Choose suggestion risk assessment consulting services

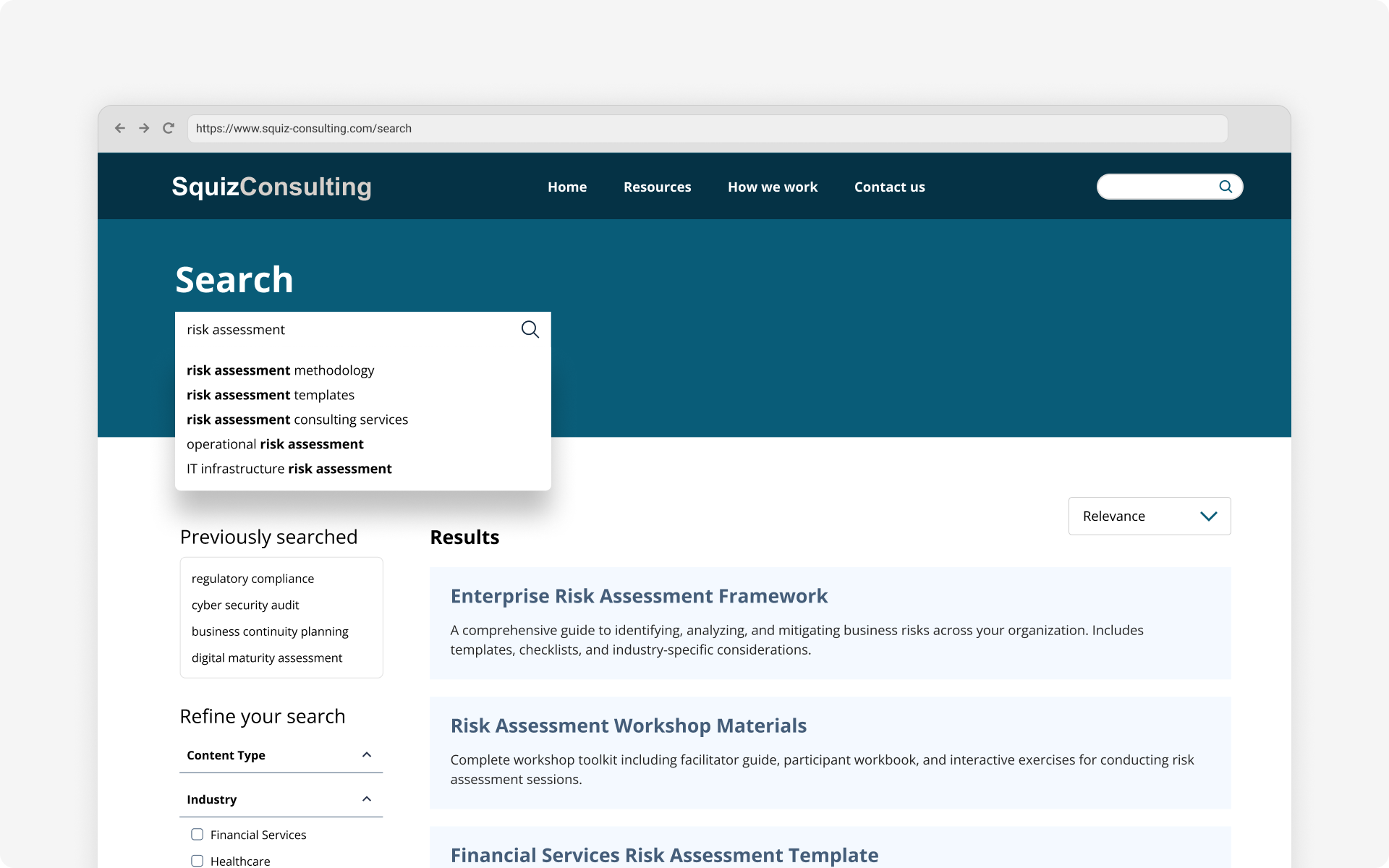(297, 420)
